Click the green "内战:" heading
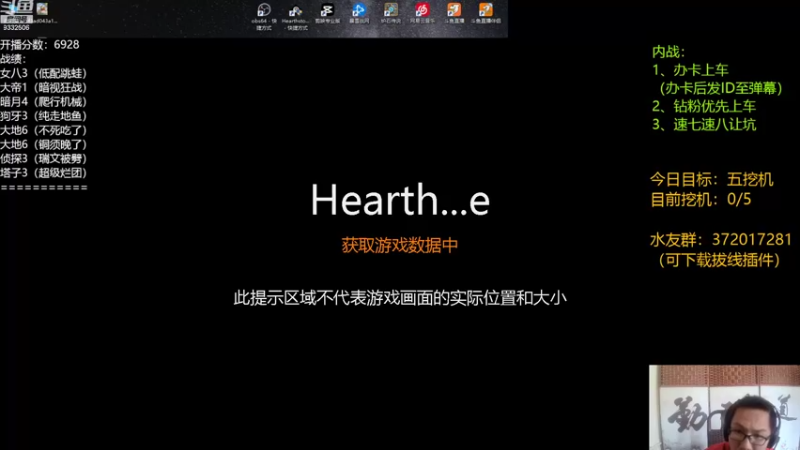The height and width of the screenshot is (450, 800). 668,52
